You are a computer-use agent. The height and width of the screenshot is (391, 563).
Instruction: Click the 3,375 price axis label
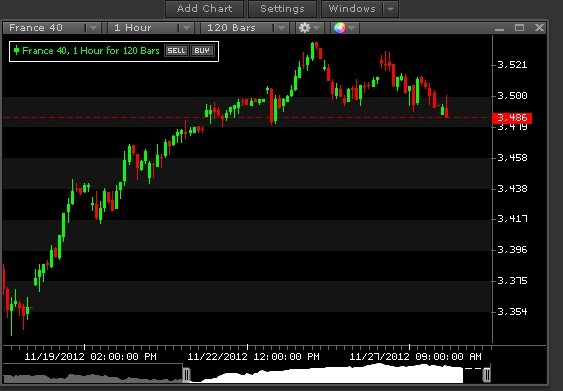[x=512, y=280]
